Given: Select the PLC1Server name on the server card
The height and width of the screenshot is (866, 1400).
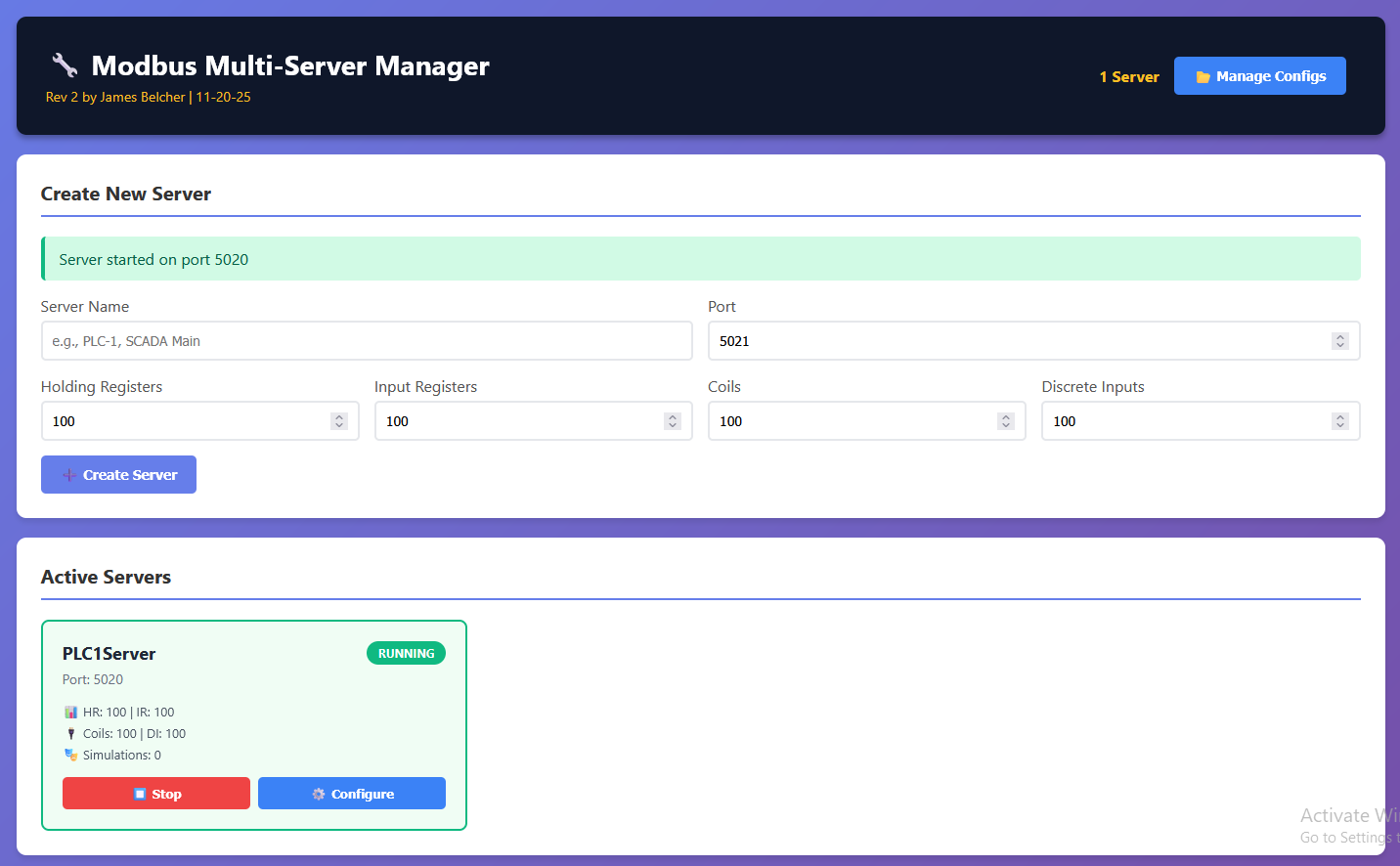Looking at the screenshot, I should pyautogui.click(x=109, y=654).
